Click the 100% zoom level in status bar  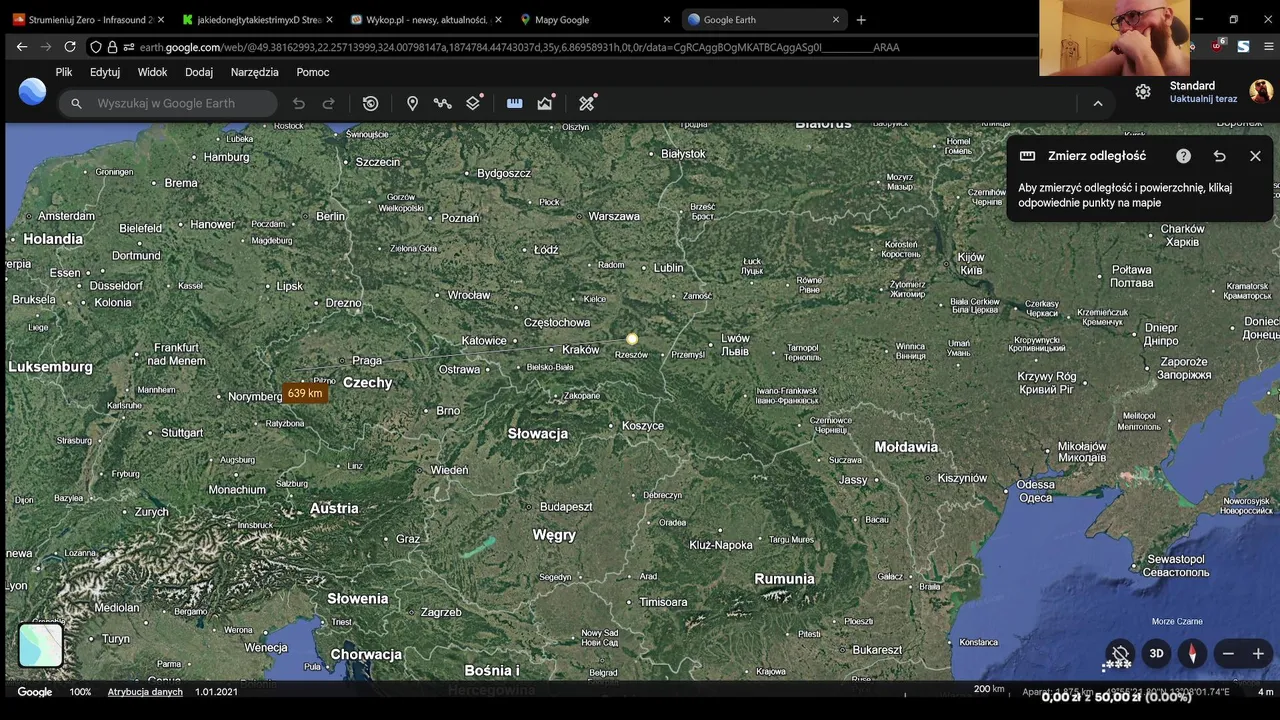[x=80, y=692]
